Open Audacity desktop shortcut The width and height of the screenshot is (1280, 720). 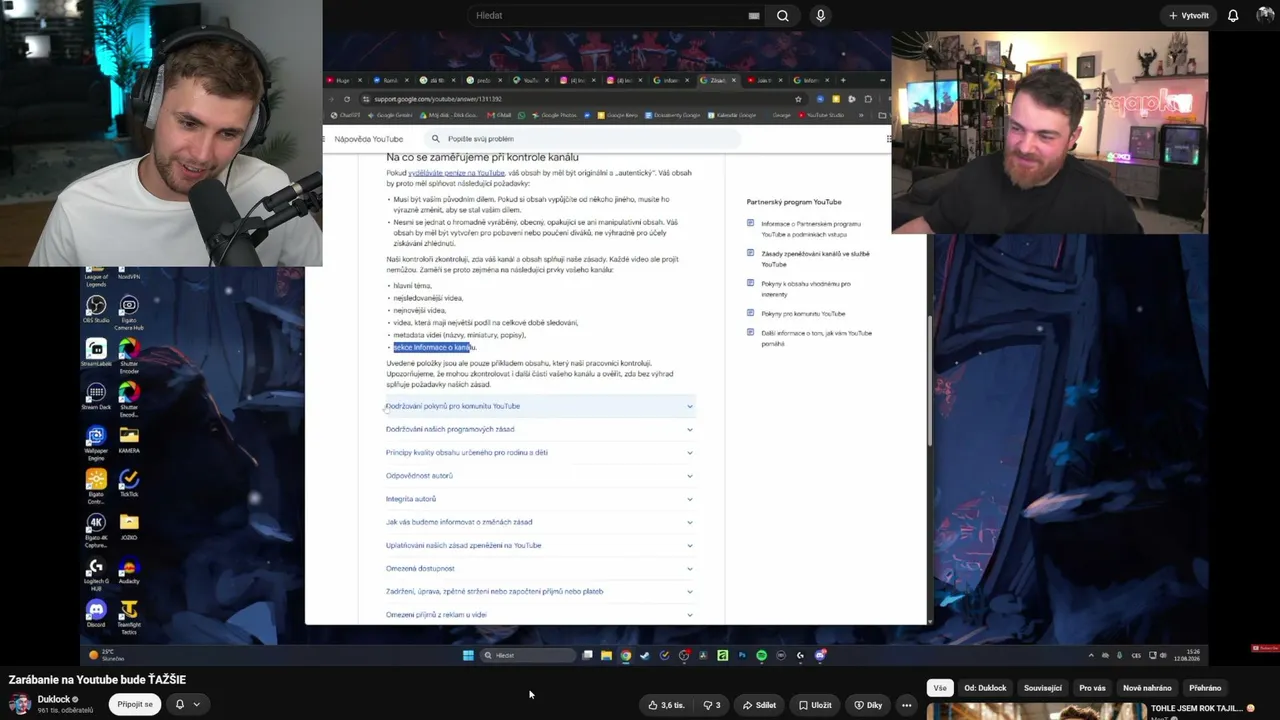click(x=129, y=571)
